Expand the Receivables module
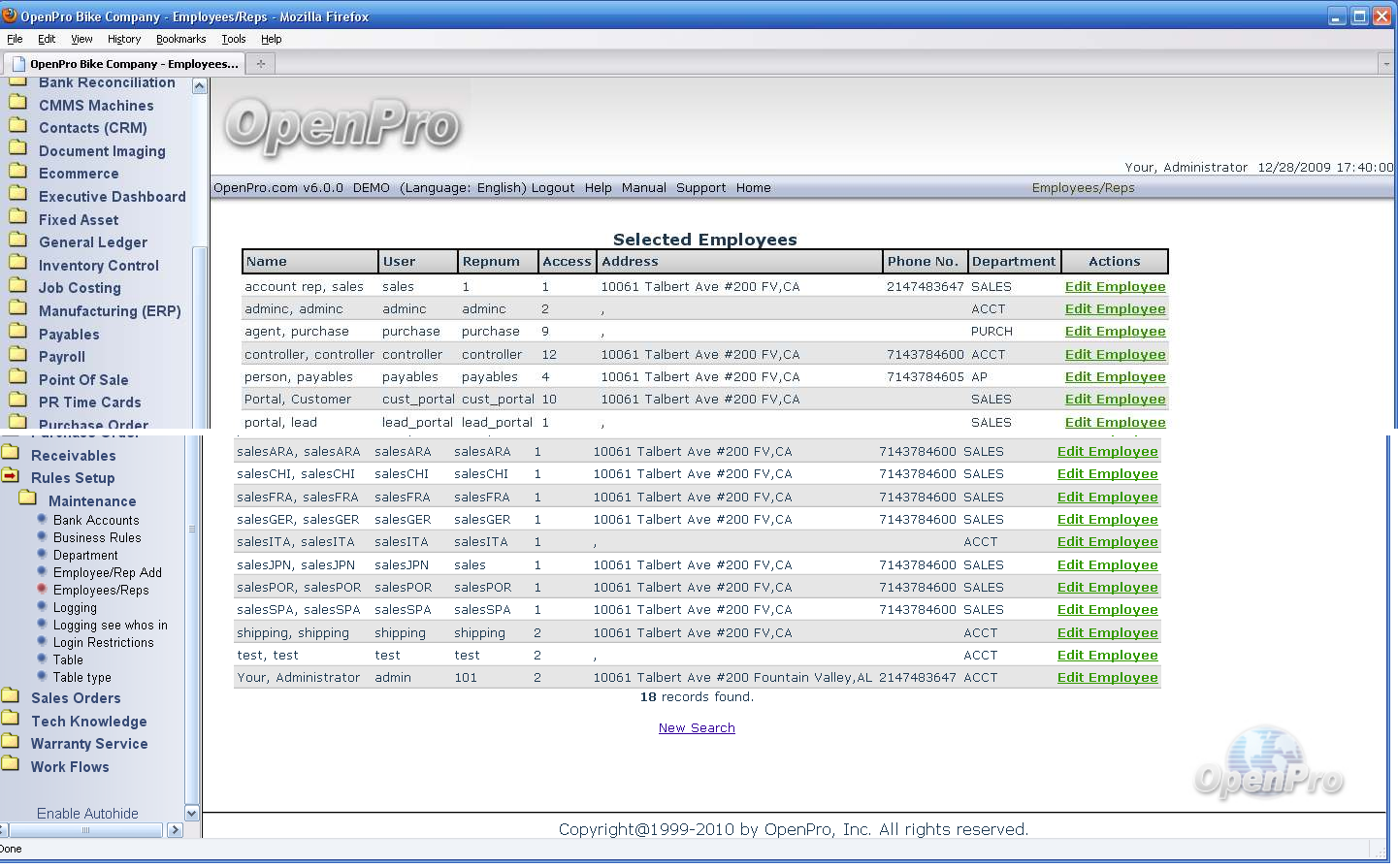 pyautogui.click(x=73, y=456)
